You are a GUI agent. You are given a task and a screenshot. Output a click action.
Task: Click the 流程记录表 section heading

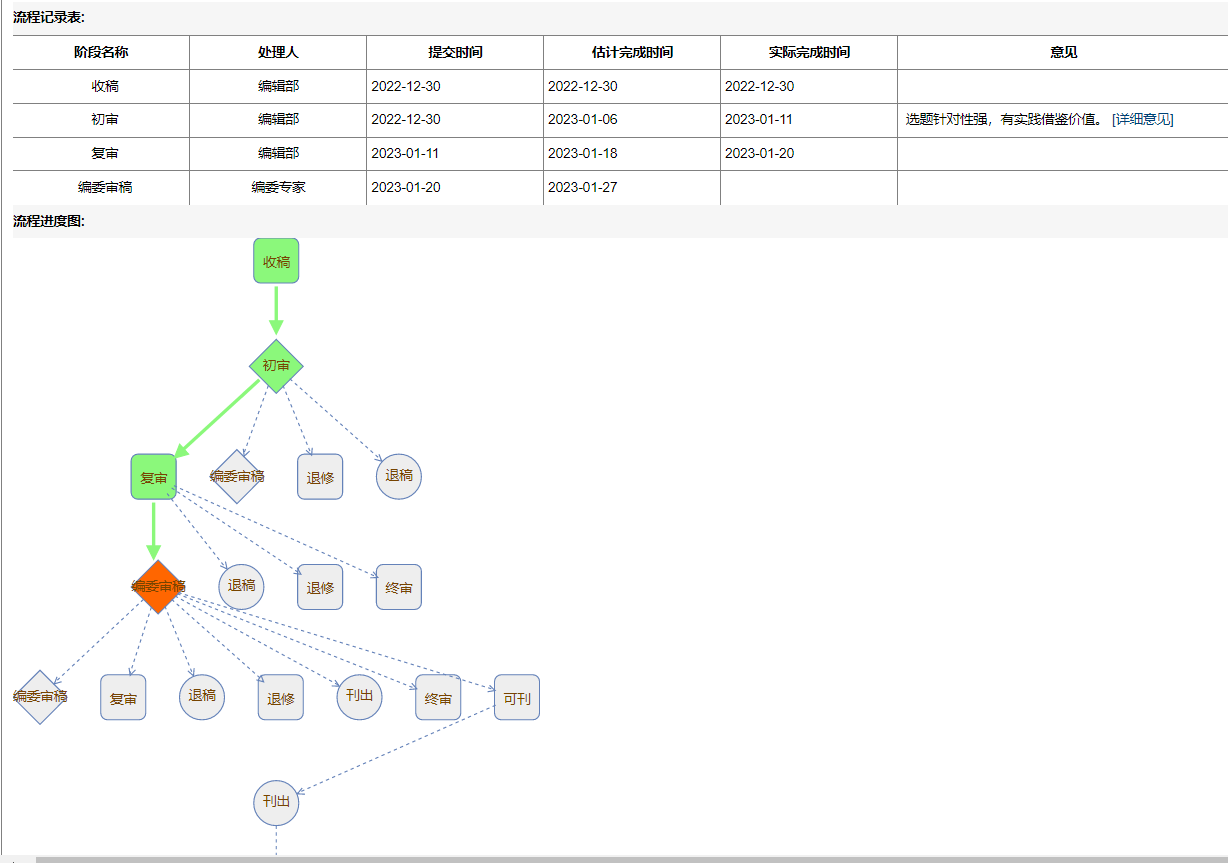tap(49, 18)
